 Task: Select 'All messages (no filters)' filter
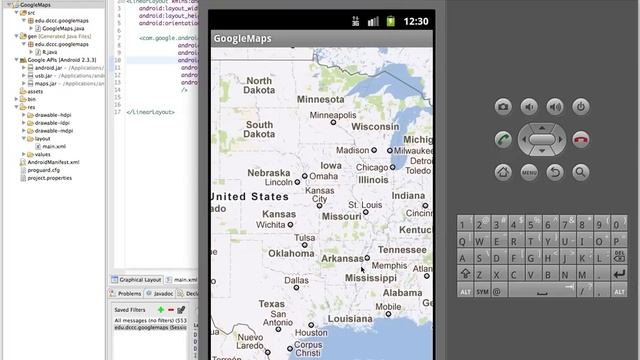(150, 321)
